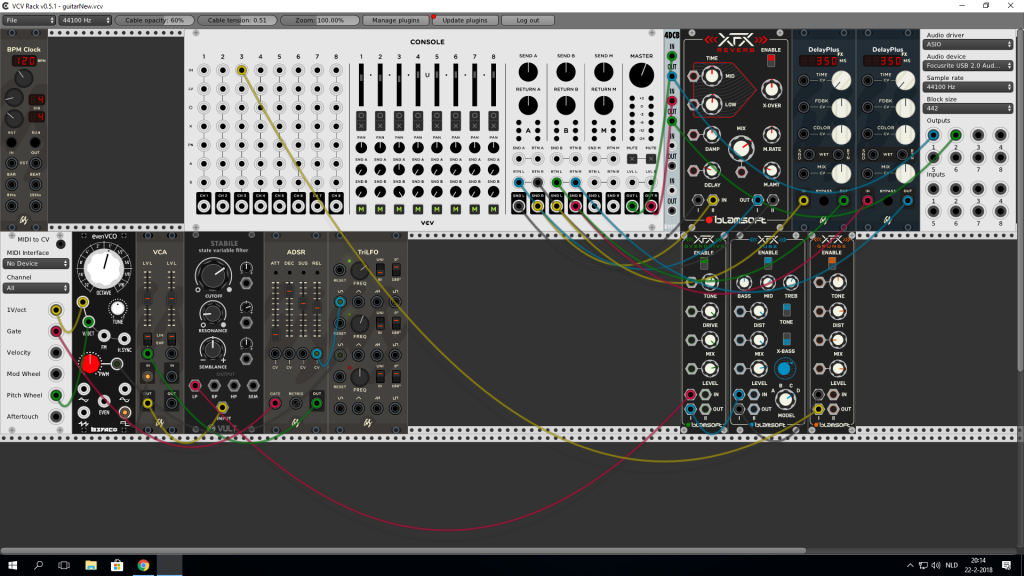This screenshot has width=1024, height=576.
Task: Open the Block size 442 dropdown
Action: click(968, 108)
